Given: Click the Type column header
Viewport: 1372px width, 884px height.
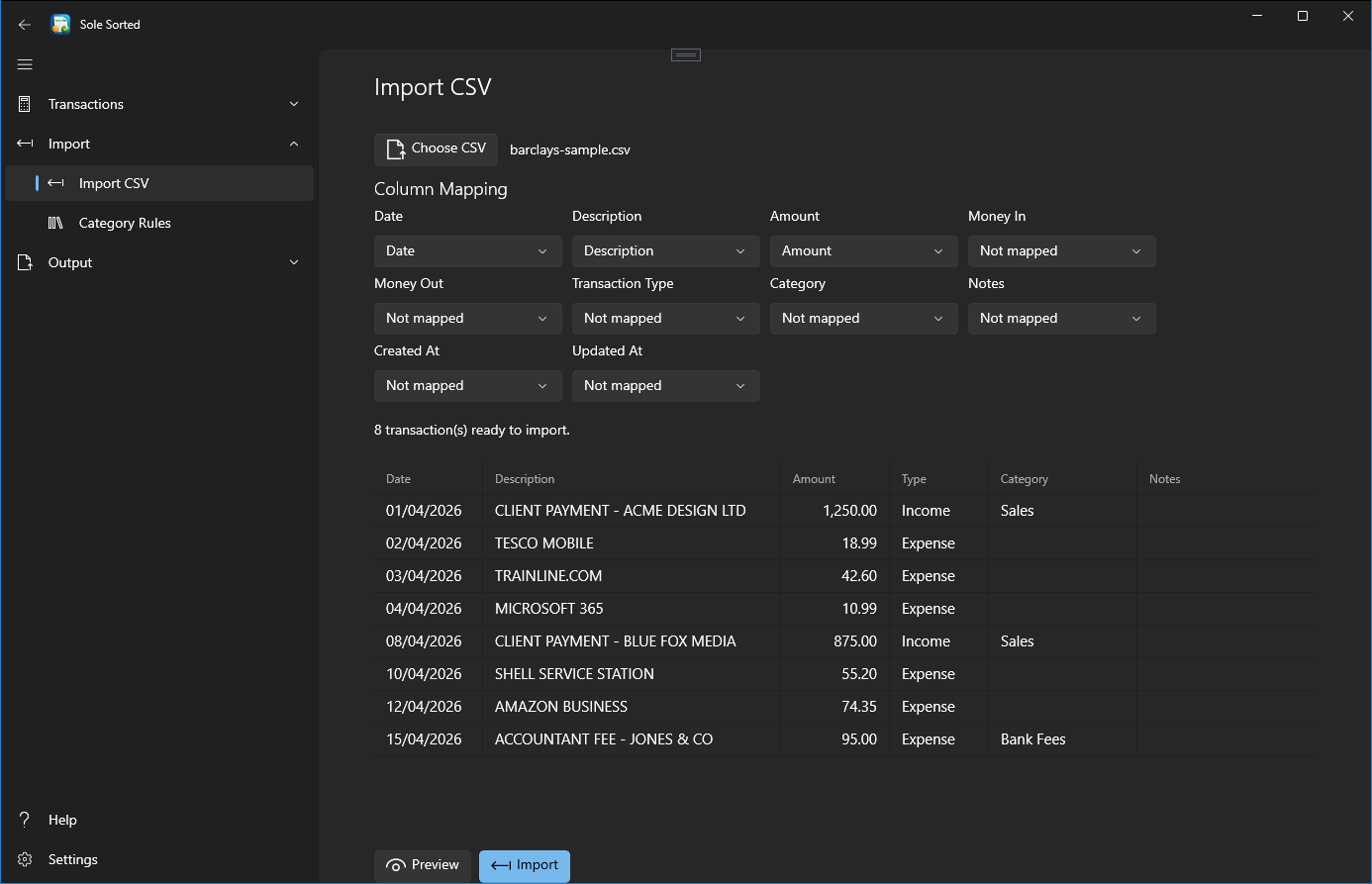Looking at the screenshot, I should point(939,479).
